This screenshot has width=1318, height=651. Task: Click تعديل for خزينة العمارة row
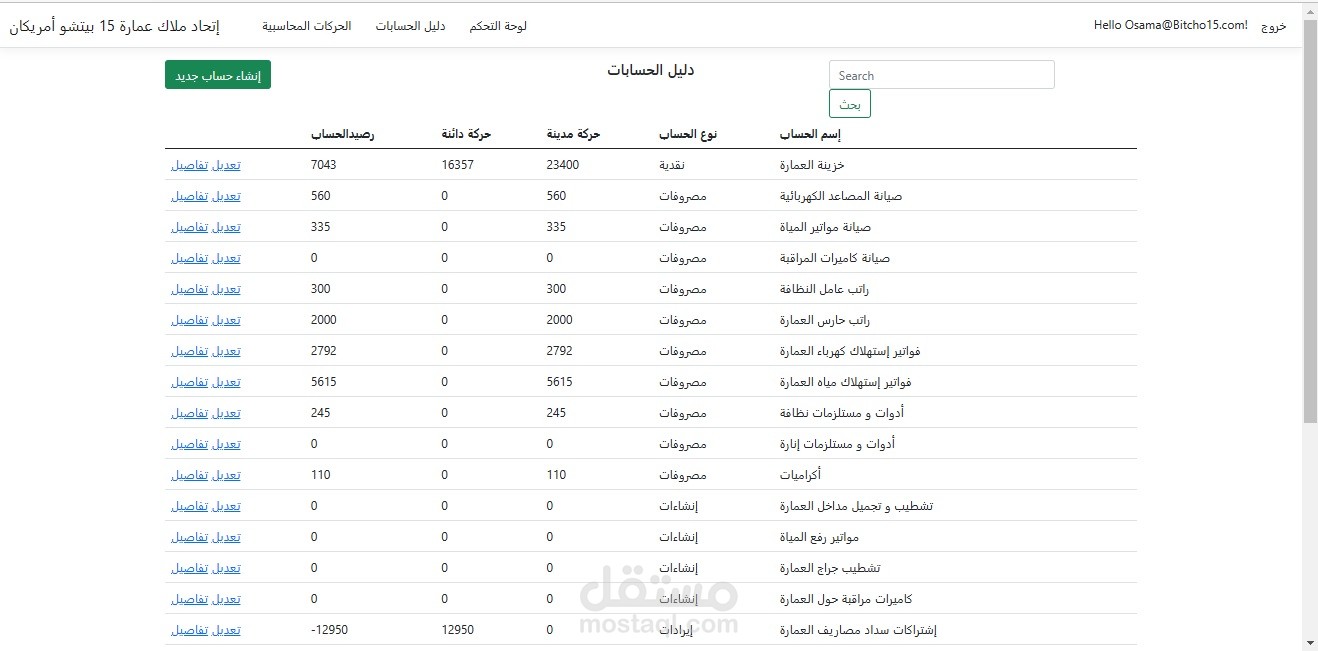click(226, 165)
